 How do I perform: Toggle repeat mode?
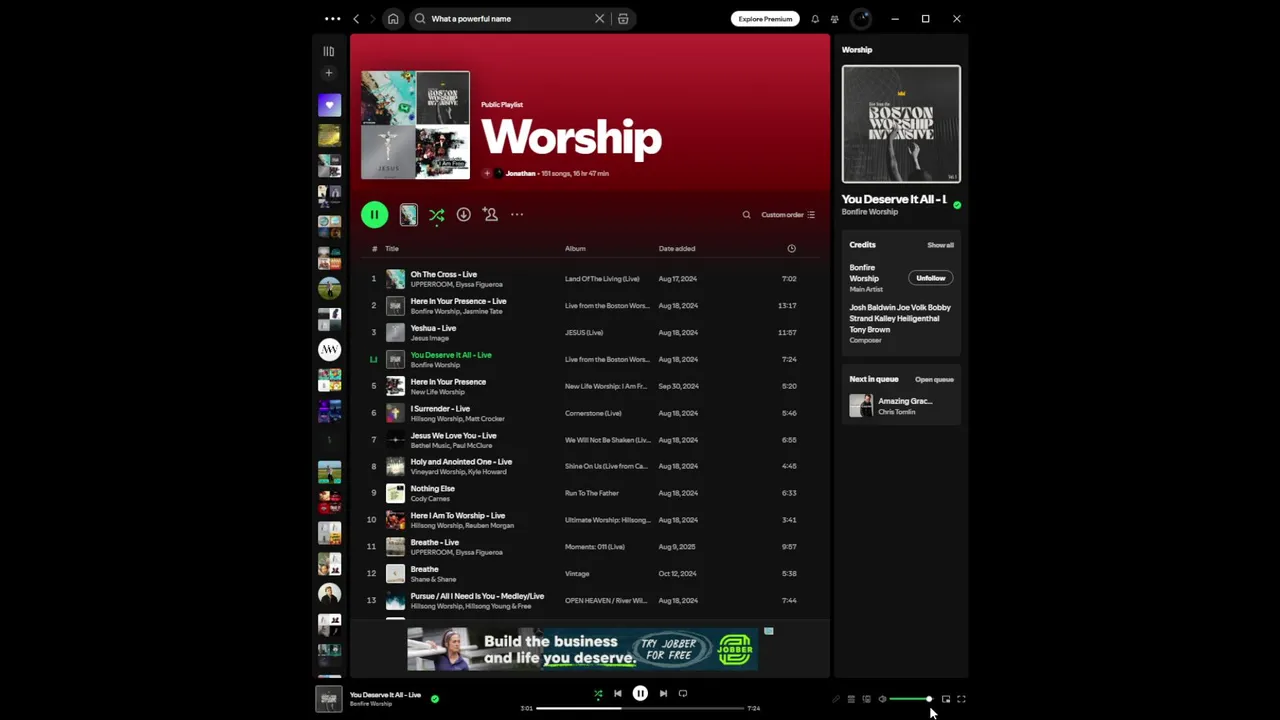click(x=683, y=693)
